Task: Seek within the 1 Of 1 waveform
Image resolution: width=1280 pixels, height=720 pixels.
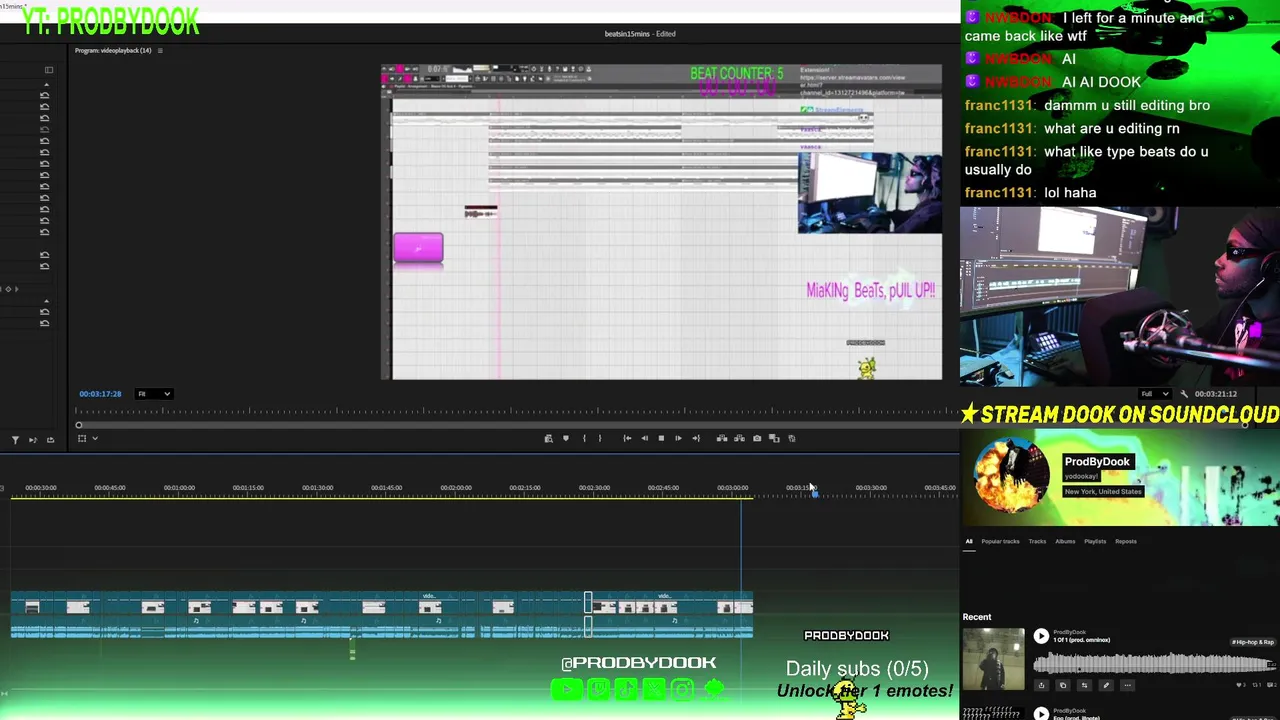Action: (x=1154, y=662)
